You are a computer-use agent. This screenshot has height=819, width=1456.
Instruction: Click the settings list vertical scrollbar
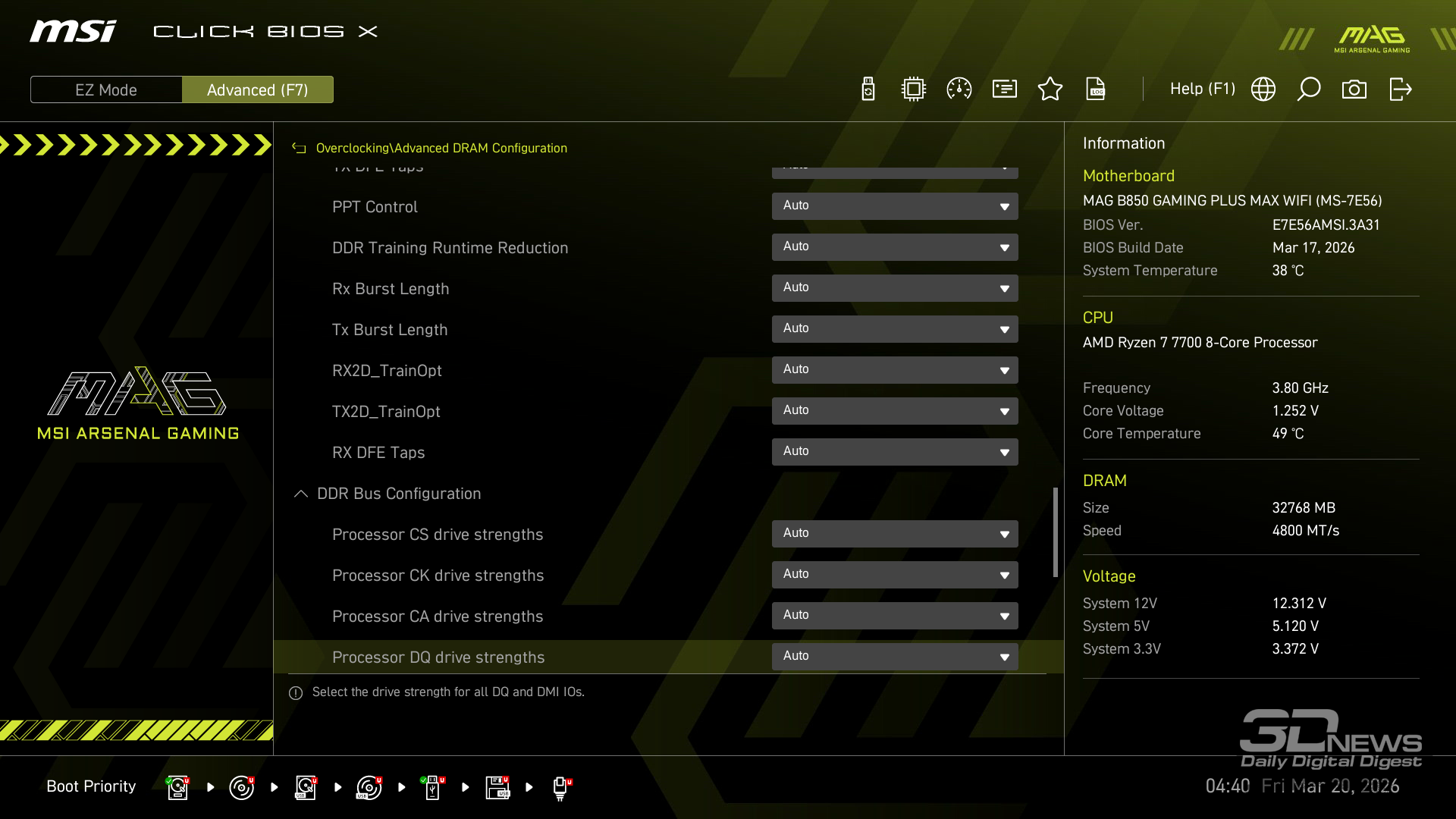(1055, 531)
